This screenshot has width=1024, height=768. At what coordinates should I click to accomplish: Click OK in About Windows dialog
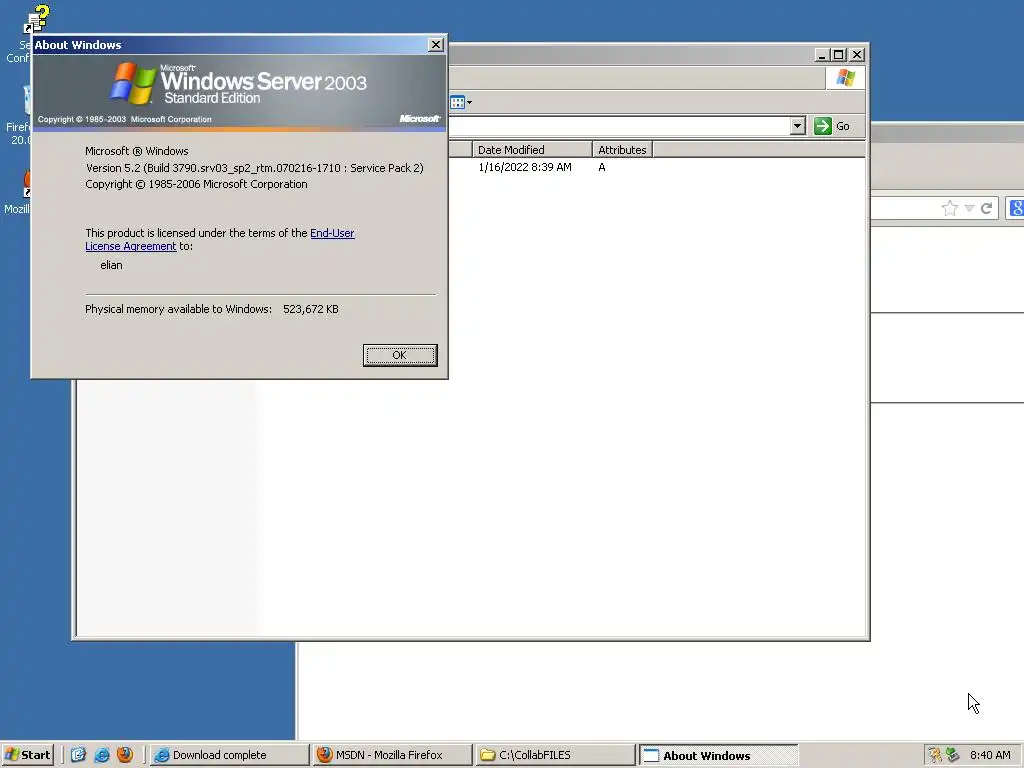pyautogui.click(x=400, y=355)
